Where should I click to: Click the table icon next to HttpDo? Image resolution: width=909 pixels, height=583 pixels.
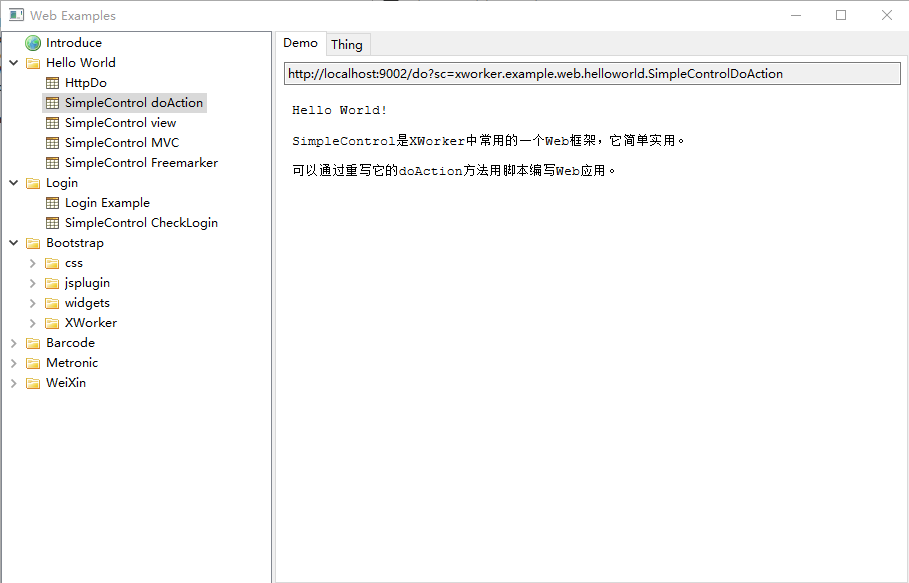[x=52, y=83]
